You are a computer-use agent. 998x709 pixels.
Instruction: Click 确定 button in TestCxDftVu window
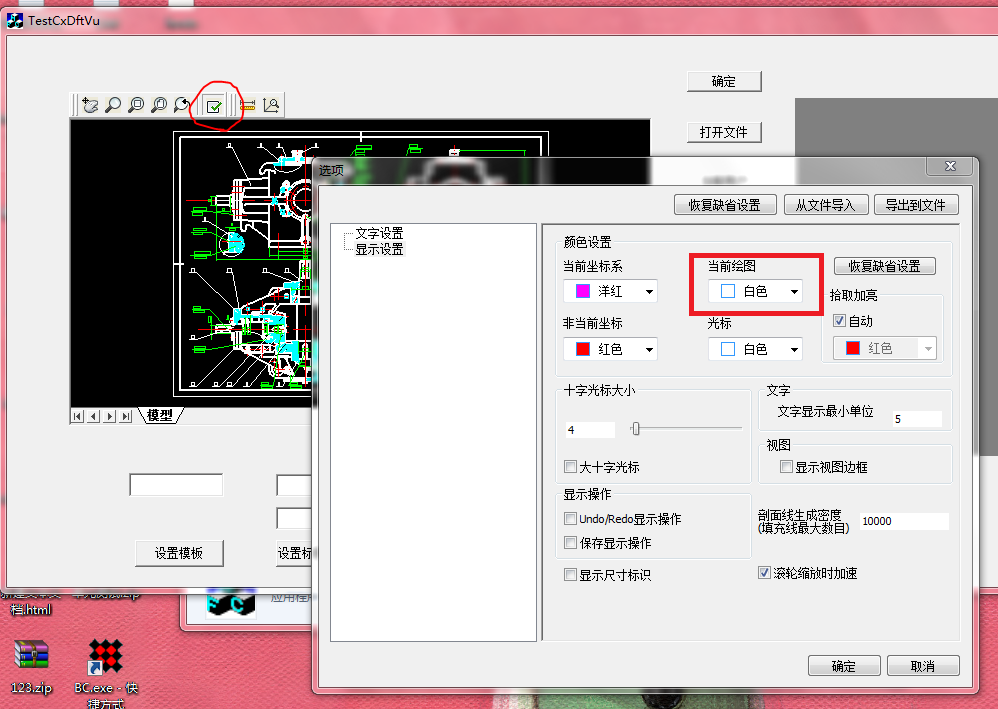point(724,81)
